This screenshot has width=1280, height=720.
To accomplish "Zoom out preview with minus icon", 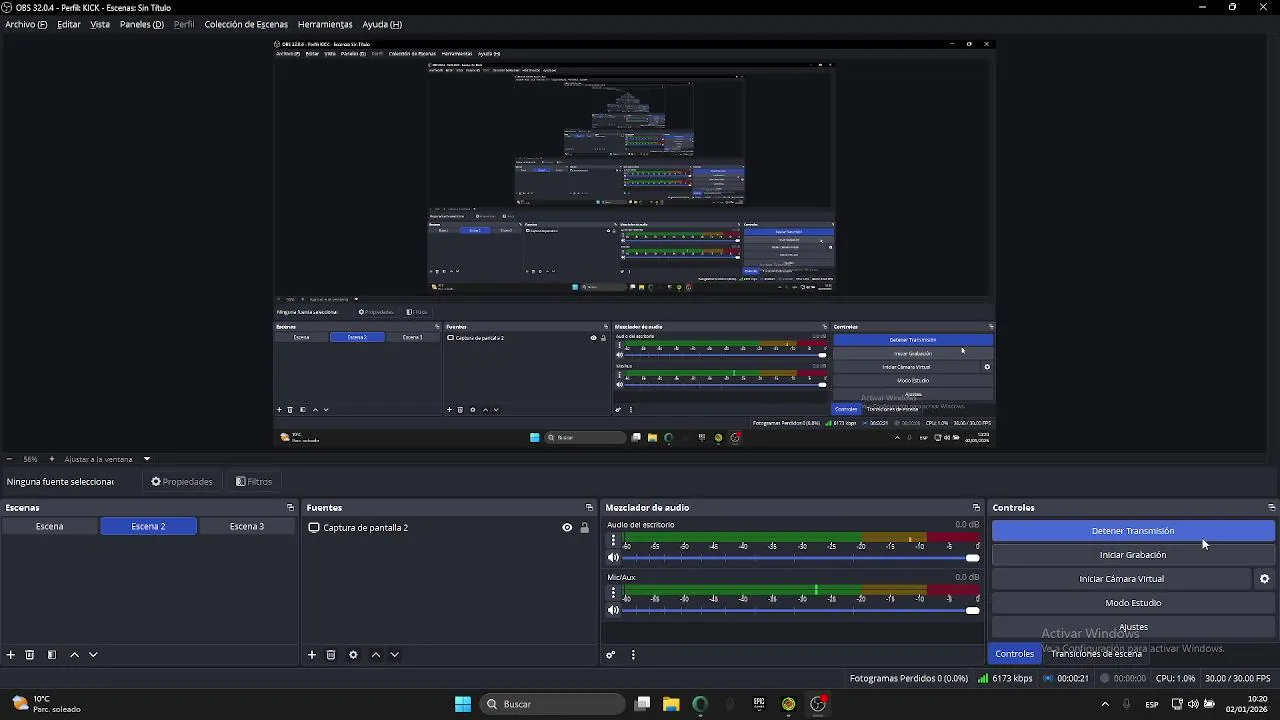I will point(10,459).
